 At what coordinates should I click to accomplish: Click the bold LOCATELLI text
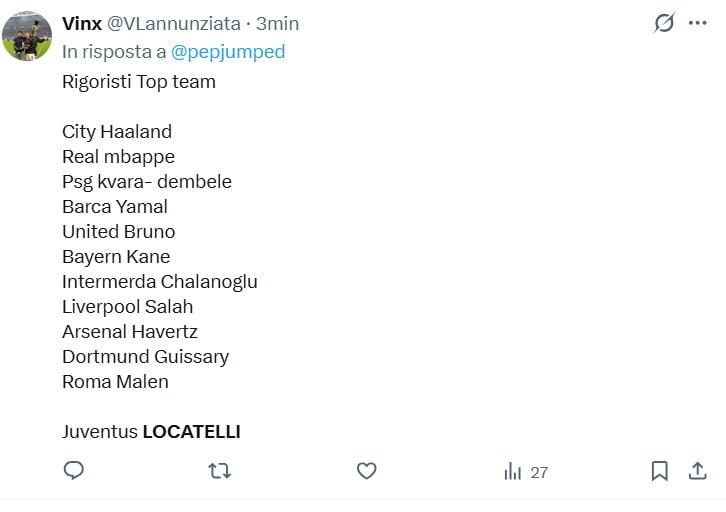(191, 432)
